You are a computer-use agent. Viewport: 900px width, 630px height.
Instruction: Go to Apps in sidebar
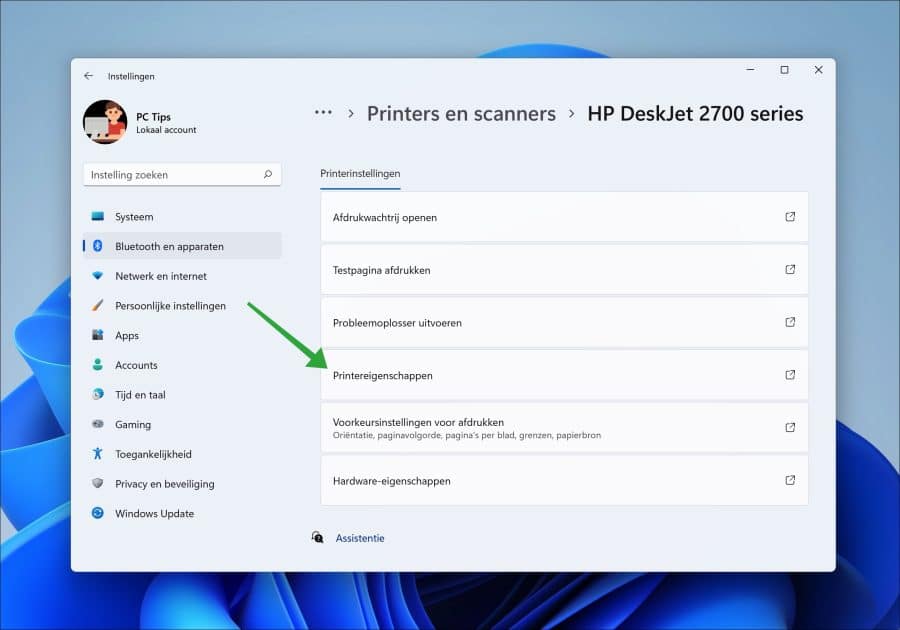click(182, 336)
